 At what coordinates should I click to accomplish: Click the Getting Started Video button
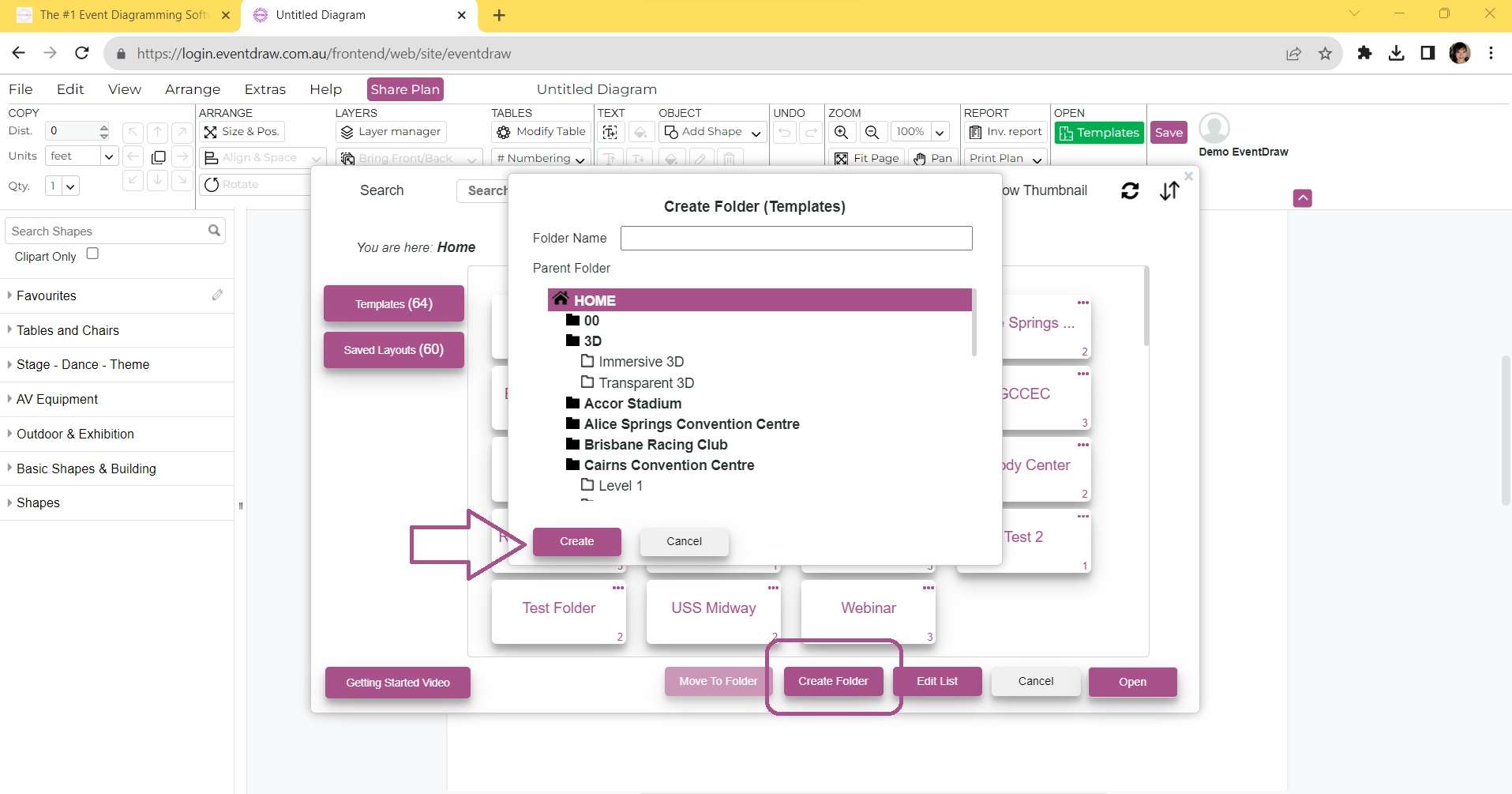pyautogui.click(x=397, y=682)
